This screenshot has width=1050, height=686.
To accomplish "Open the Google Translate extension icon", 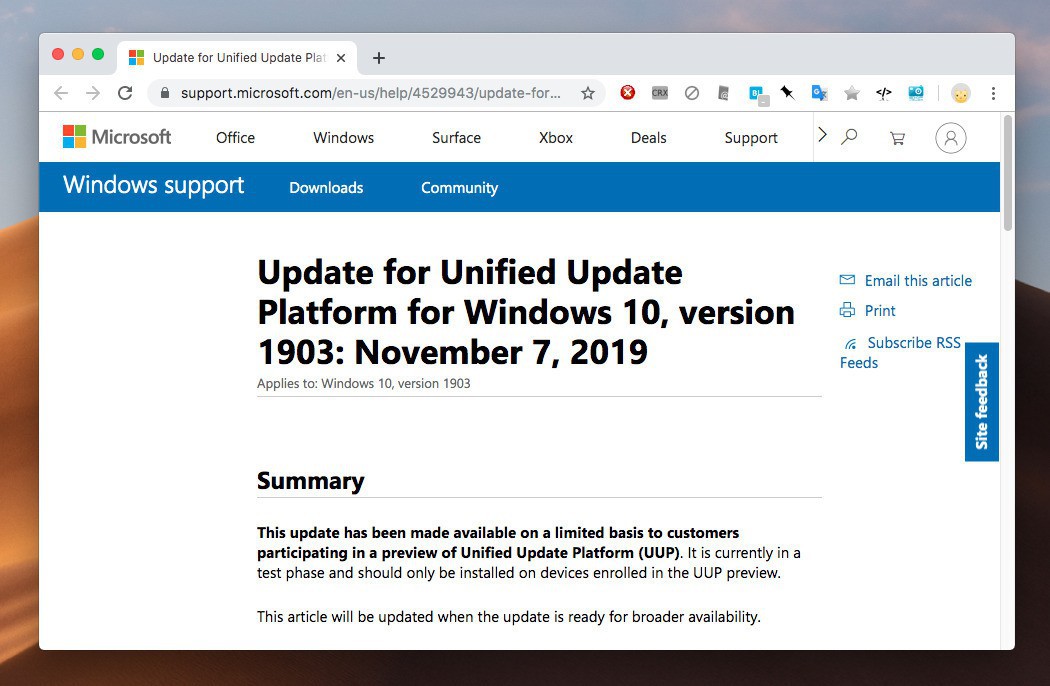I will point(819,93).
